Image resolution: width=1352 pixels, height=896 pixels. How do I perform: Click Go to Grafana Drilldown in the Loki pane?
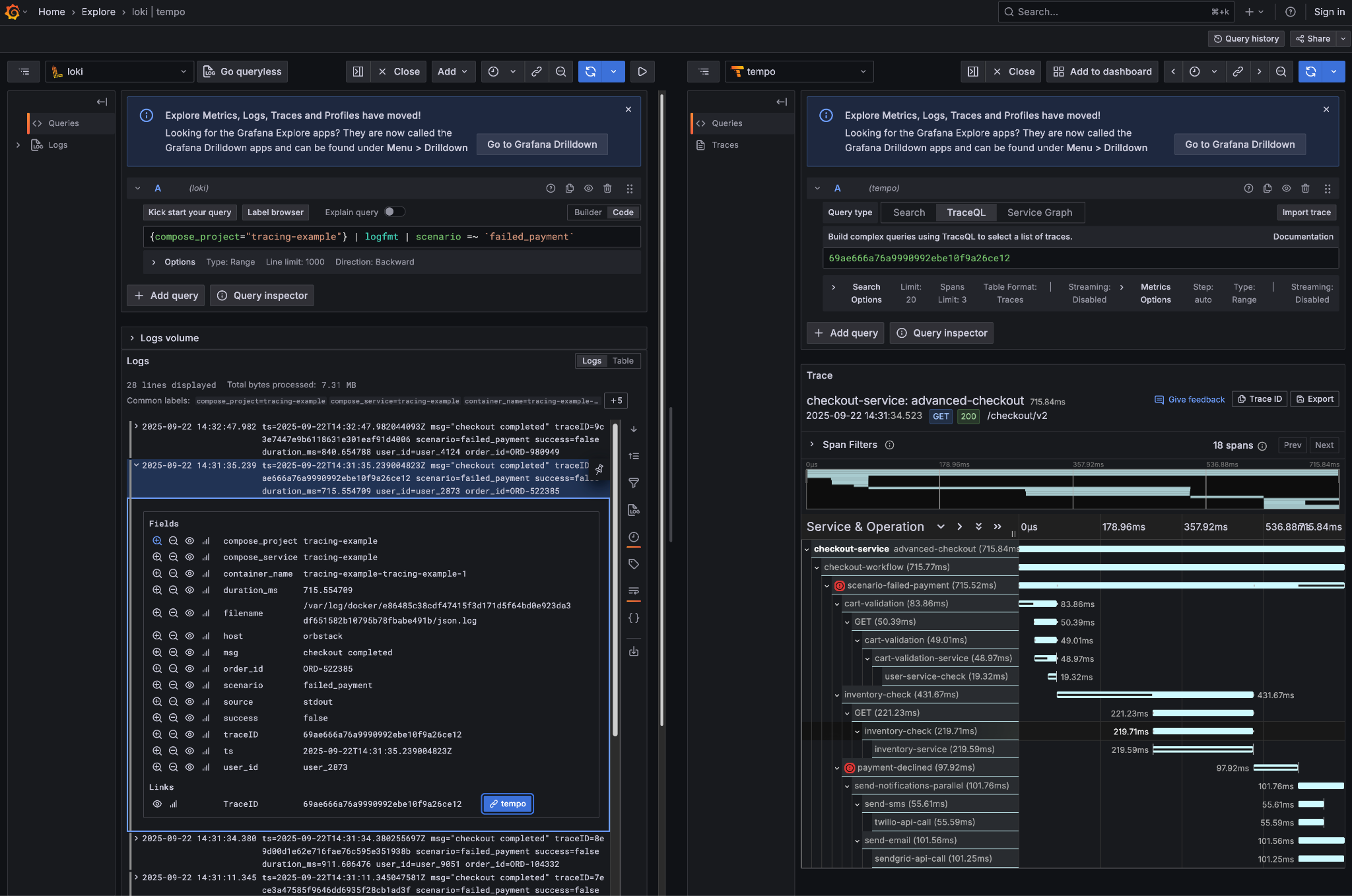point(541,144)
